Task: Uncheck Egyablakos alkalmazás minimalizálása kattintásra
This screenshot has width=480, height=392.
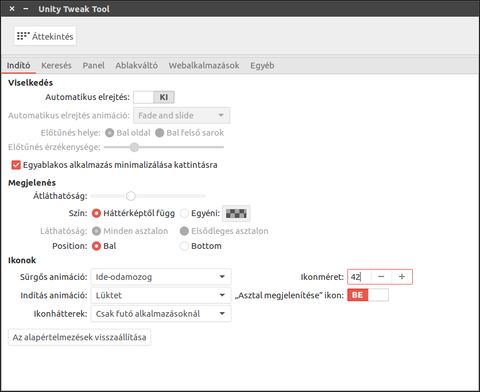Action: tap(16, 165)
